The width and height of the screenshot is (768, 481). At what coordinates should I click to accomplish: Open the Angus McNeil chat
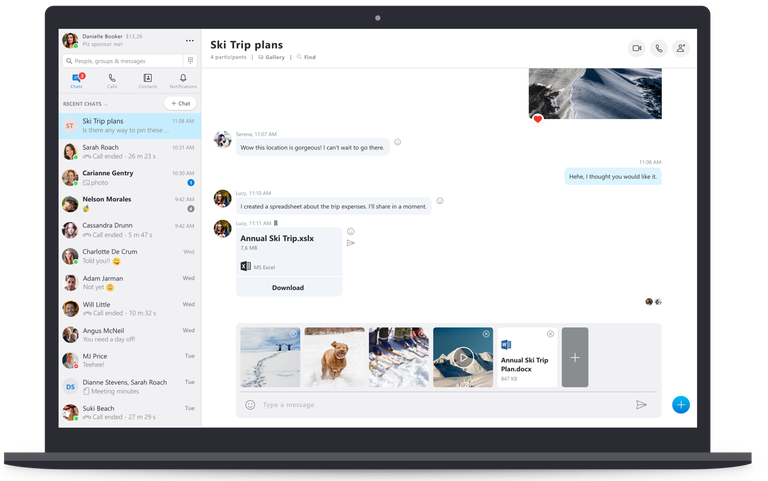point(130,335)
